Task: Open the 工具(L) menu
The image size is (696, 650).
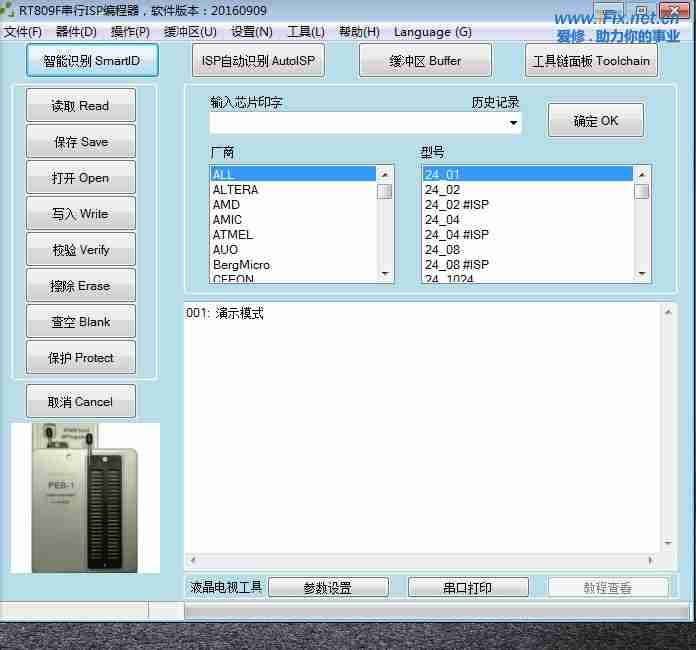Action: tap(305, 32)
